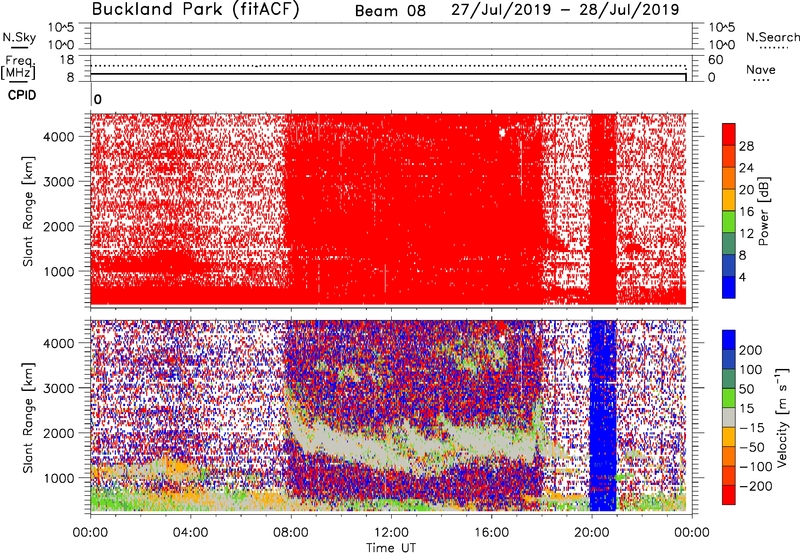Click the "20:00" time tick label

[x=591, y=533]
